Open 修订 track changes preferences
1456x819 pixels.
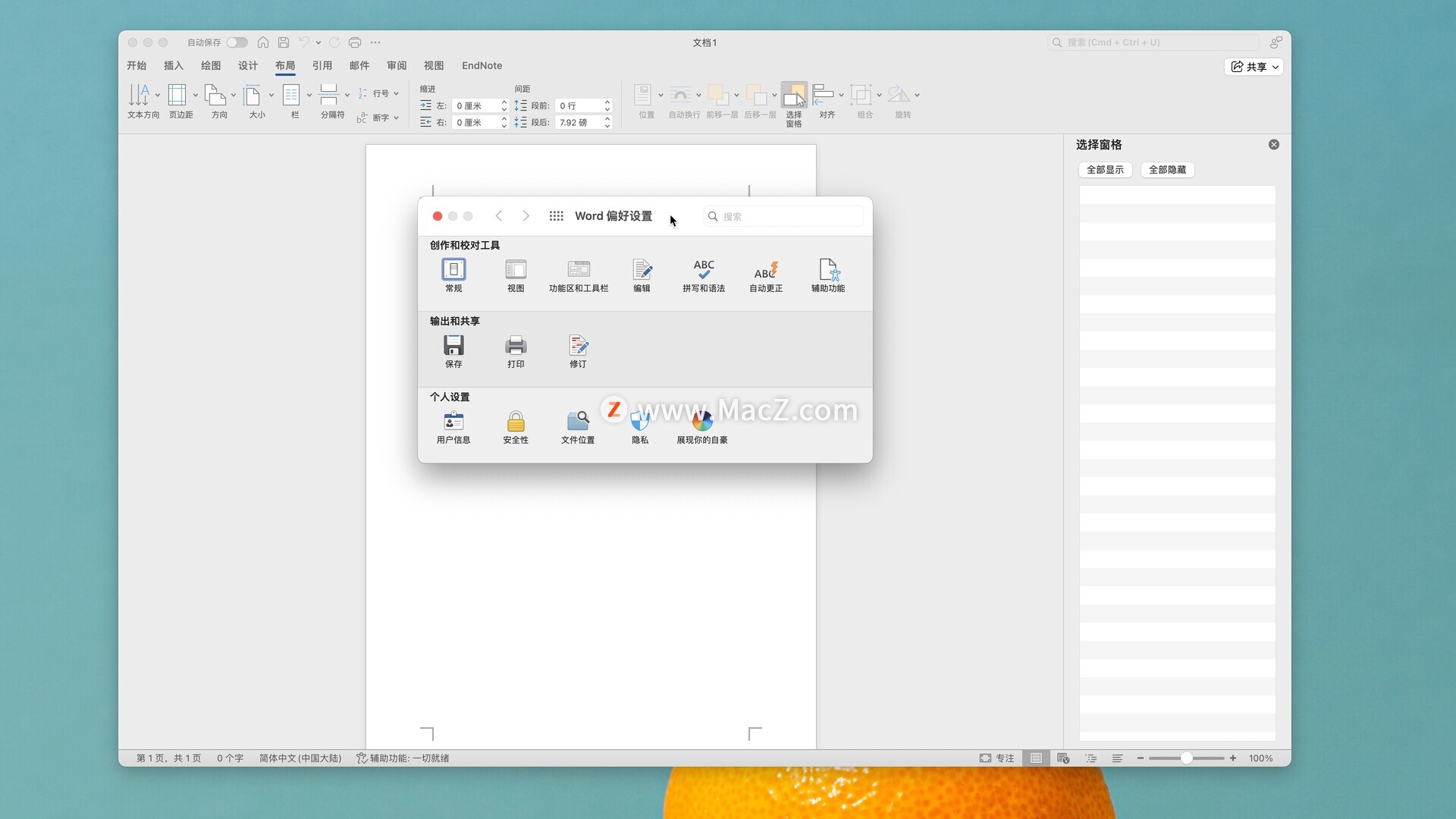pos(578,351)
